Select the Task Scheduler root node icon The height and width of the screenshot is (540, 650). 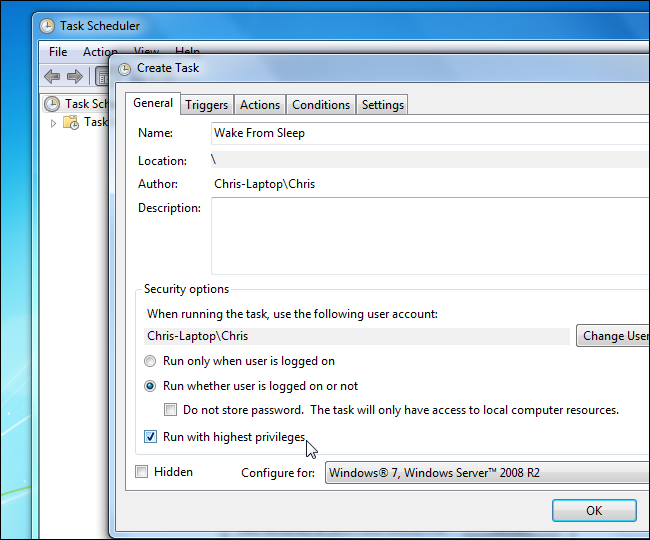[52, 104]
